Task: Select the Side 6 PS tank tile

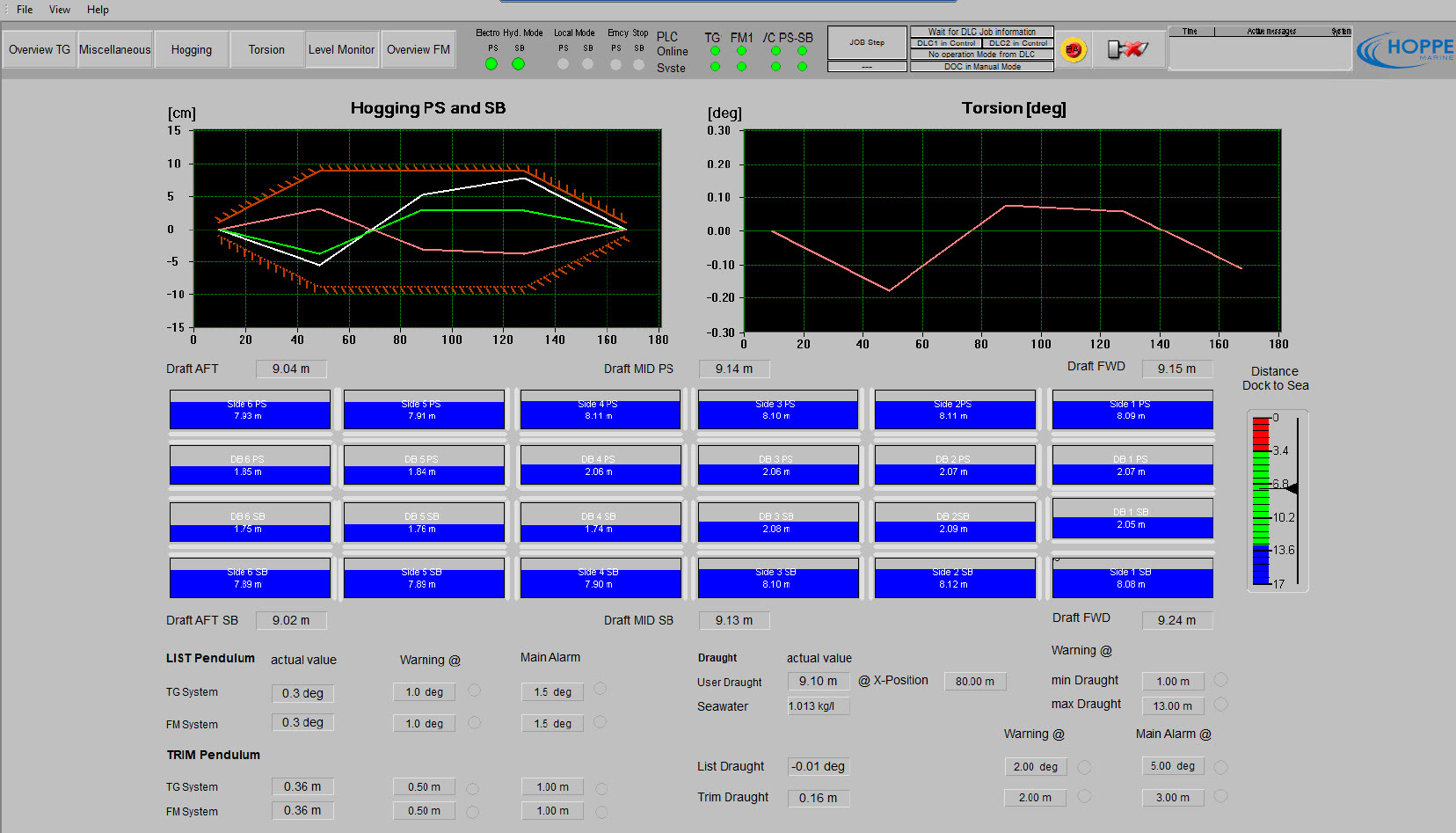Action: pos(250,410)
